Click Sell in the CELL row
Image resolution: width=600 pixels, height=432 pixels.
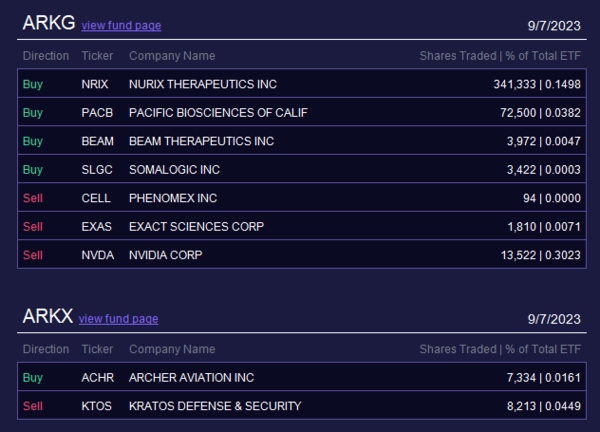pyautogui.click(x=33, y=198)
